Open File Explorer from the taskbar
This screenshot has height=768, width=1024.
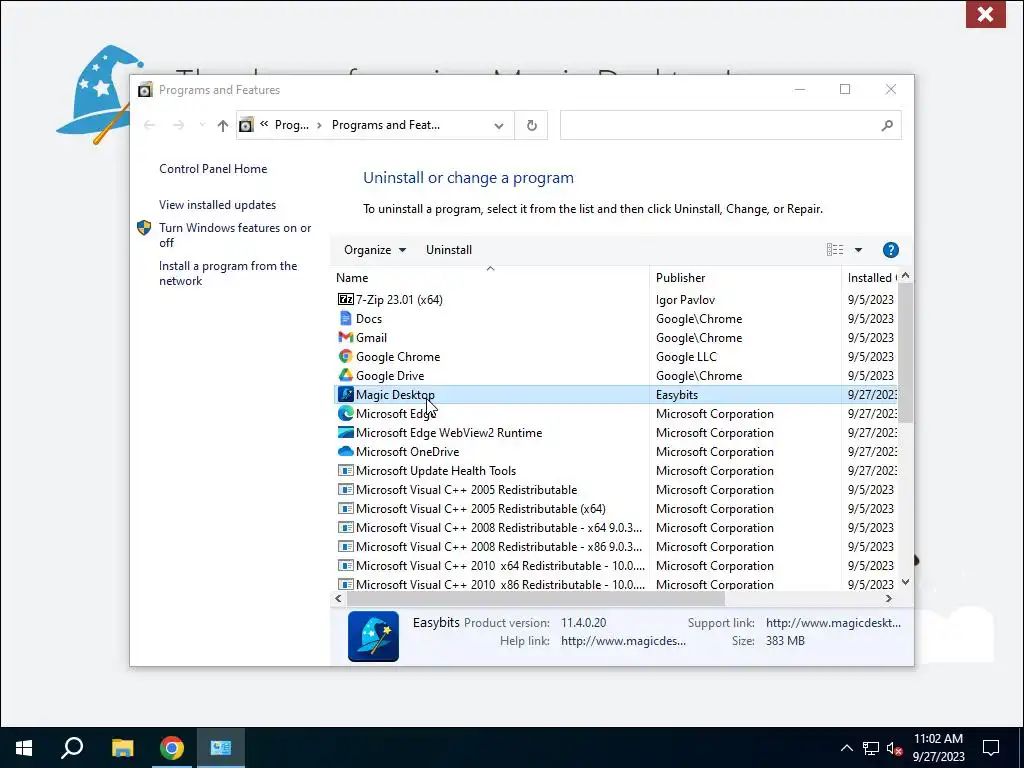coord(122,748)
